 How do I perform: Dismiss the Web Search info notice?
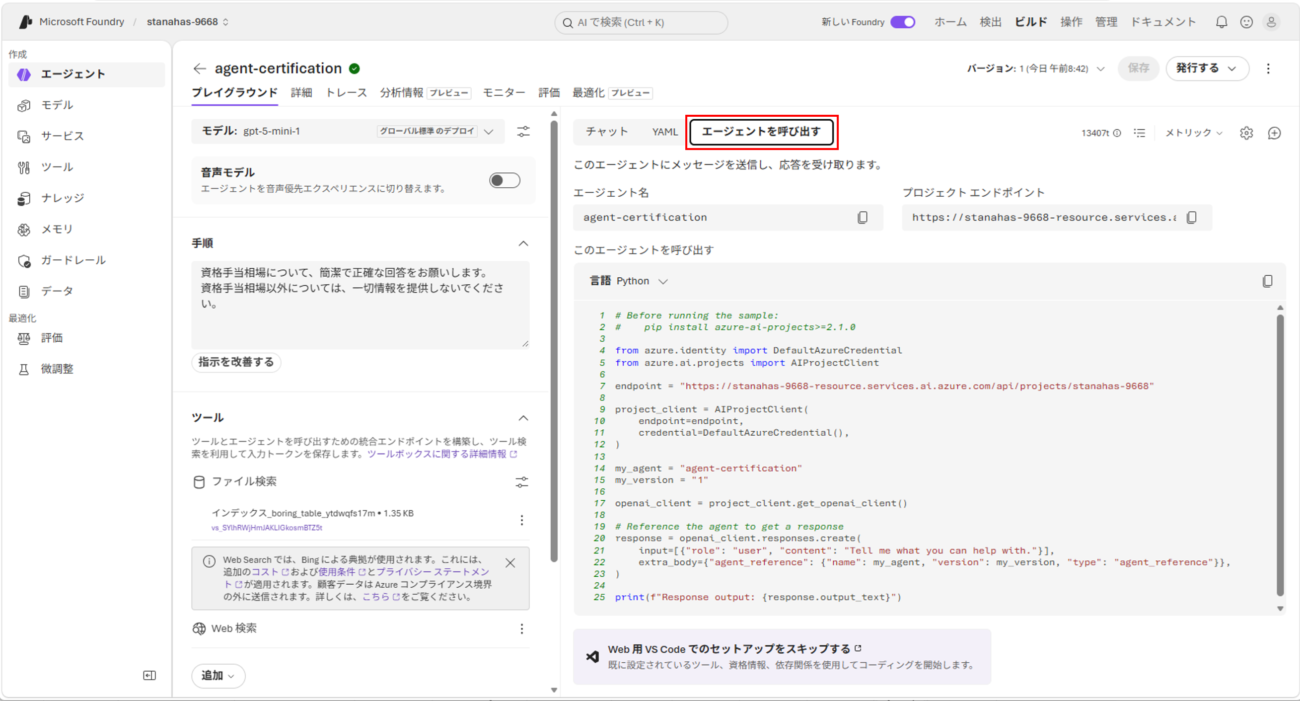[510, 563]
